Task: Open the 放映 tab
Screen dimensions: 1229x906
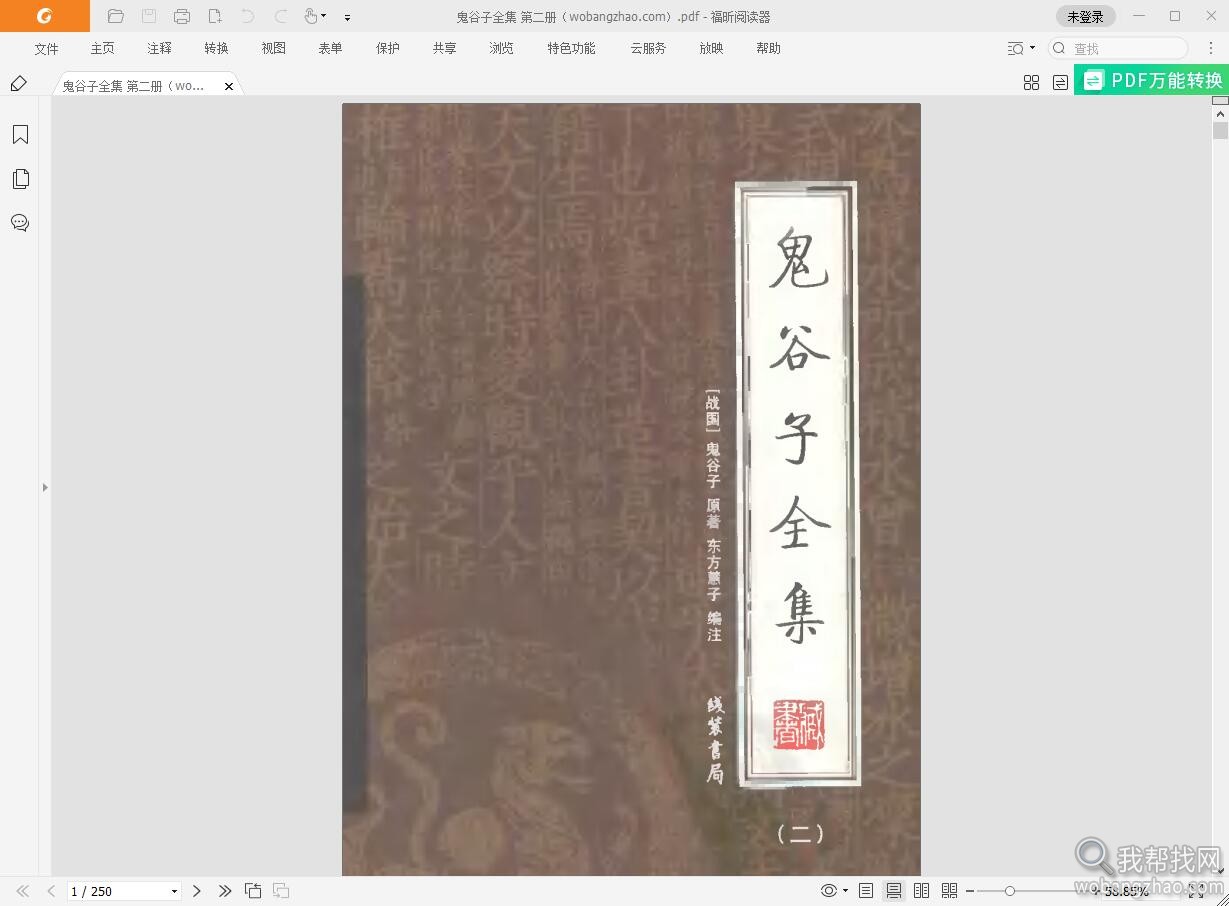Action: [x=712, y=48]
